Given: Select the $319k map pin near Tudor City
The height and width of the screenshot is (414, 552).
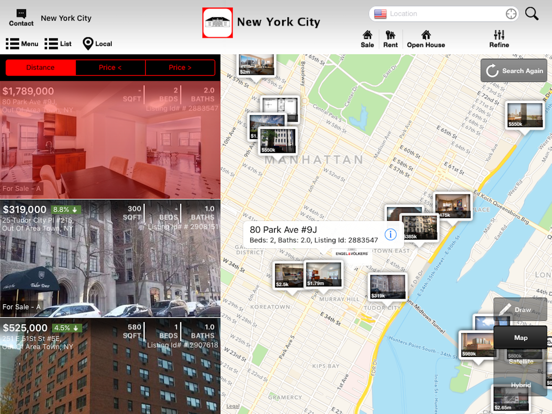Looking at the screenshot, I should [388, 287].
